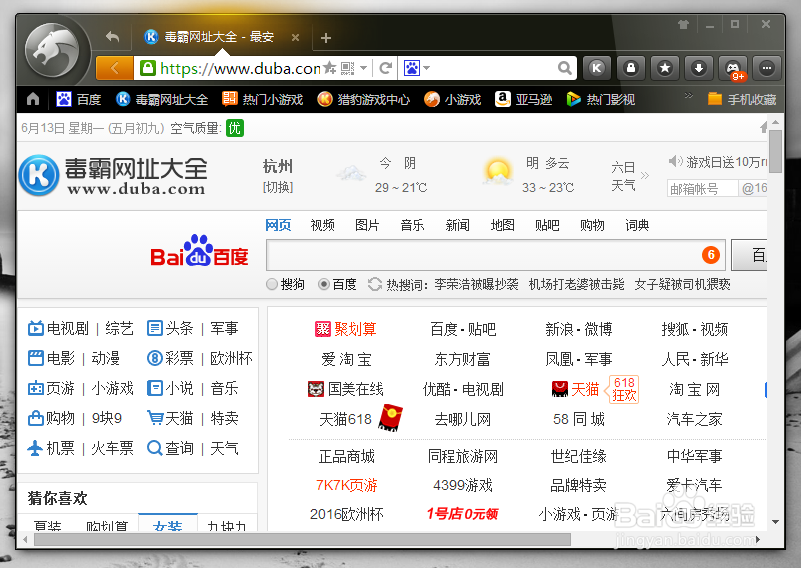The height and width of the screenshot is (568, 801).
Task: Open the 手机收藏 folder
Action: click(742, 99)
